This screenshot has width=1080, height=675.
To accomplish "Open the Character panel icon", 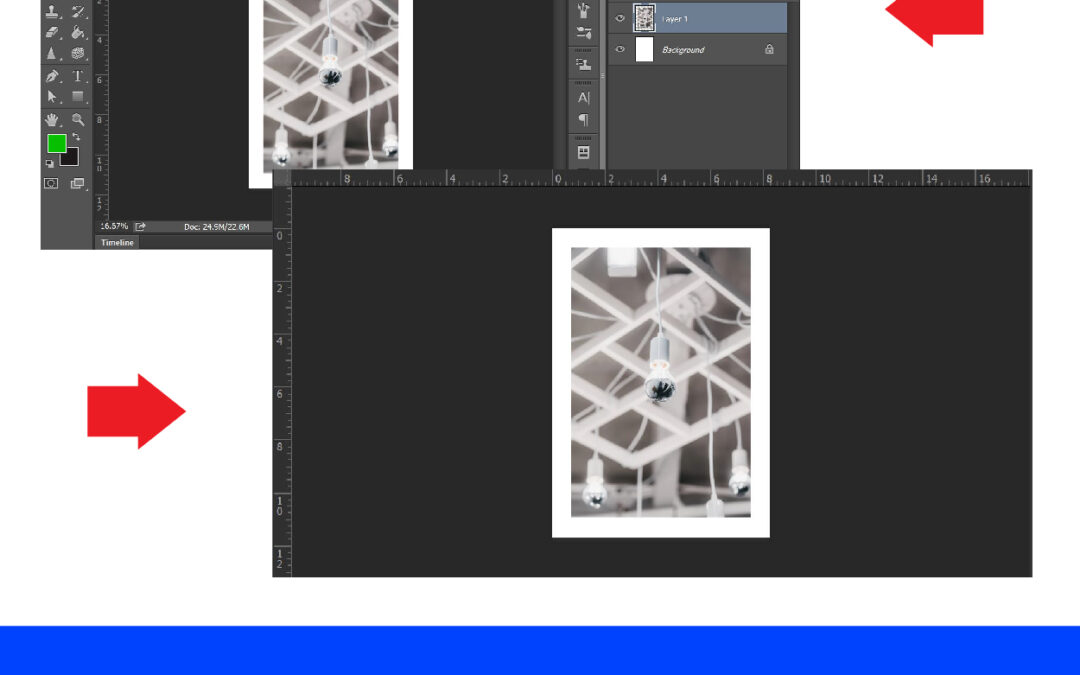I will click(x=583, y=98).
